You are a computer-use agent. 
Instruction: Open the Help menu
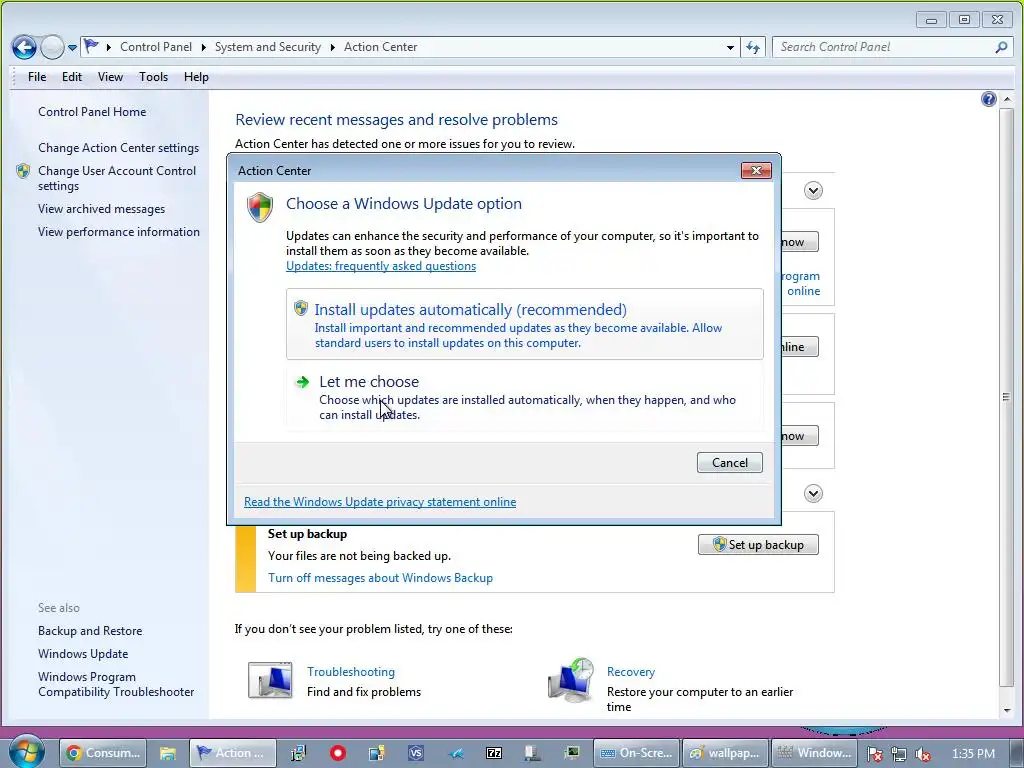196,77
